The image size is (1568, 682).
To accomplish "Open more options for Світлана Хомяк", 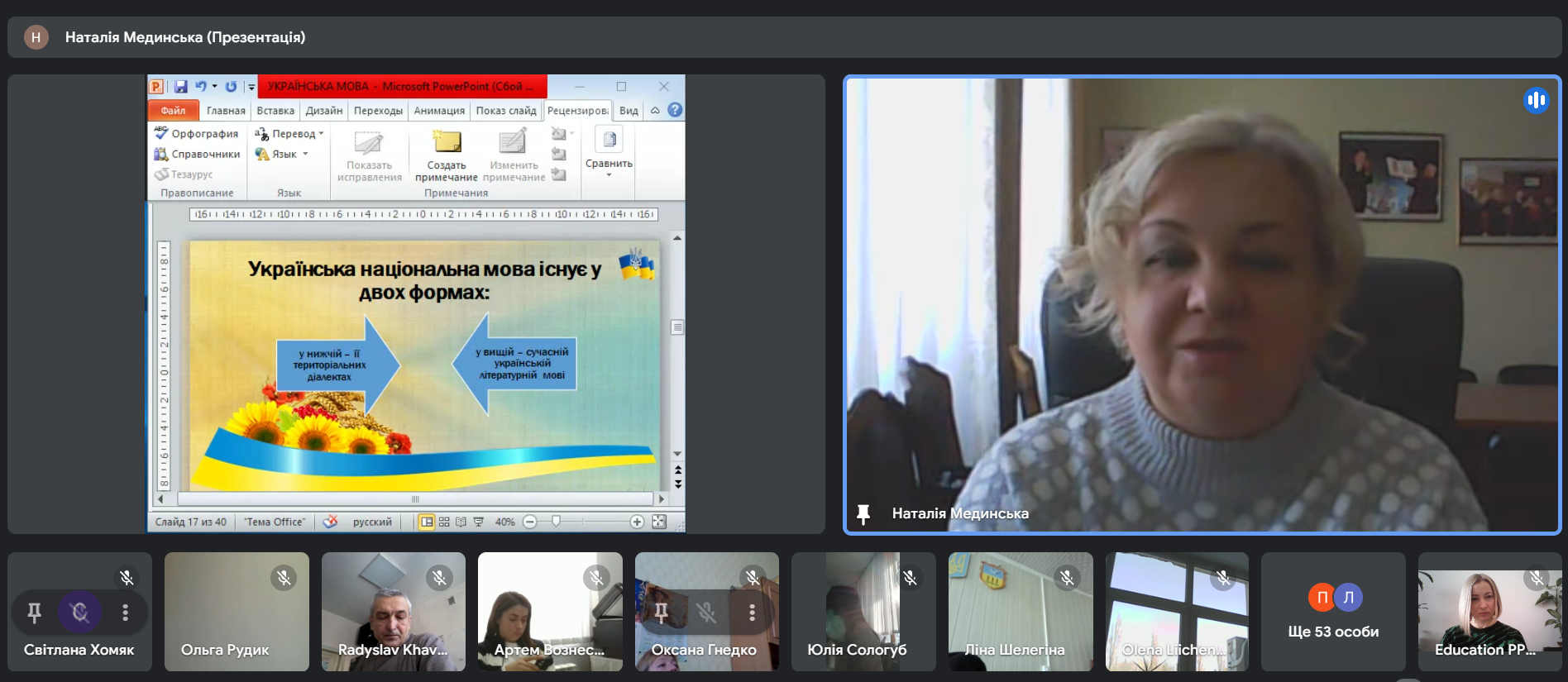I will 125,613.
